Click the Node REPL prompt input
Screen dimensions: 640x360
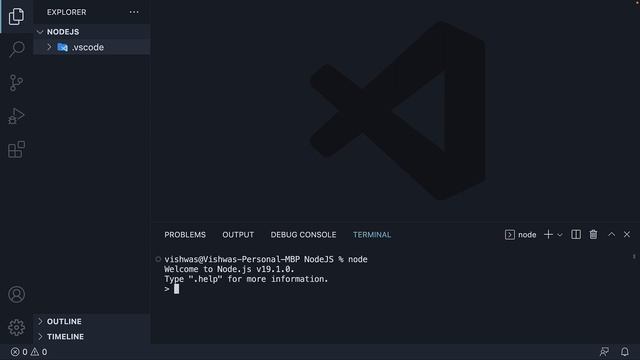(x=176, y=289)
